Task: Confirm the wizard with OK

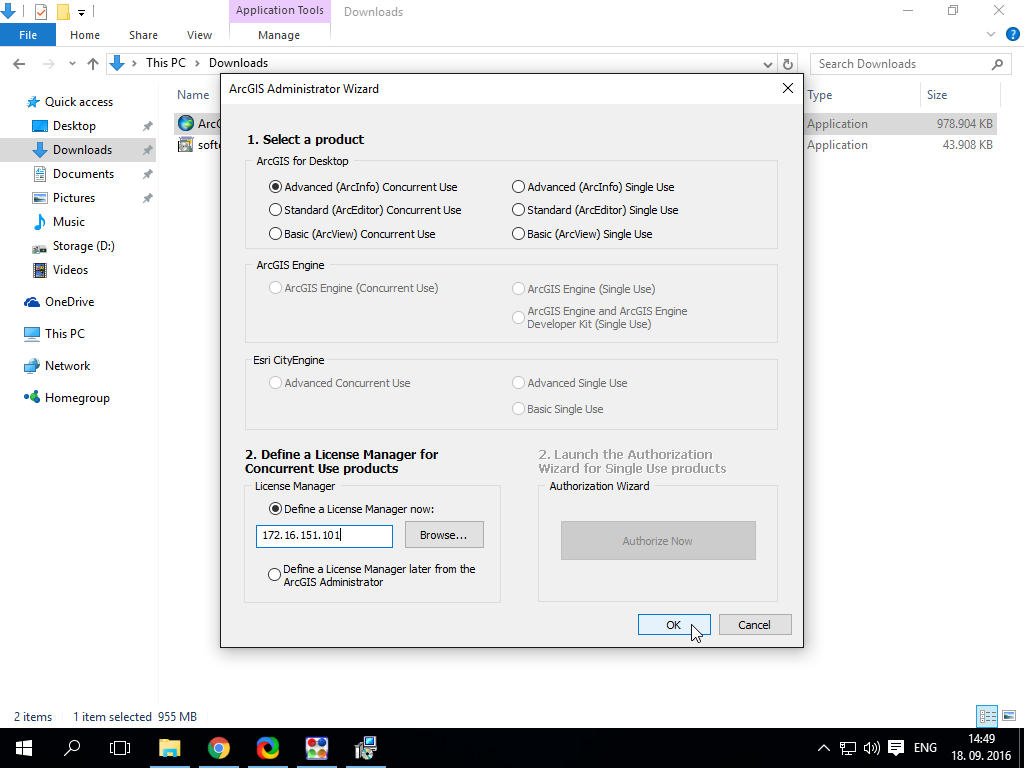Action: 674,624
